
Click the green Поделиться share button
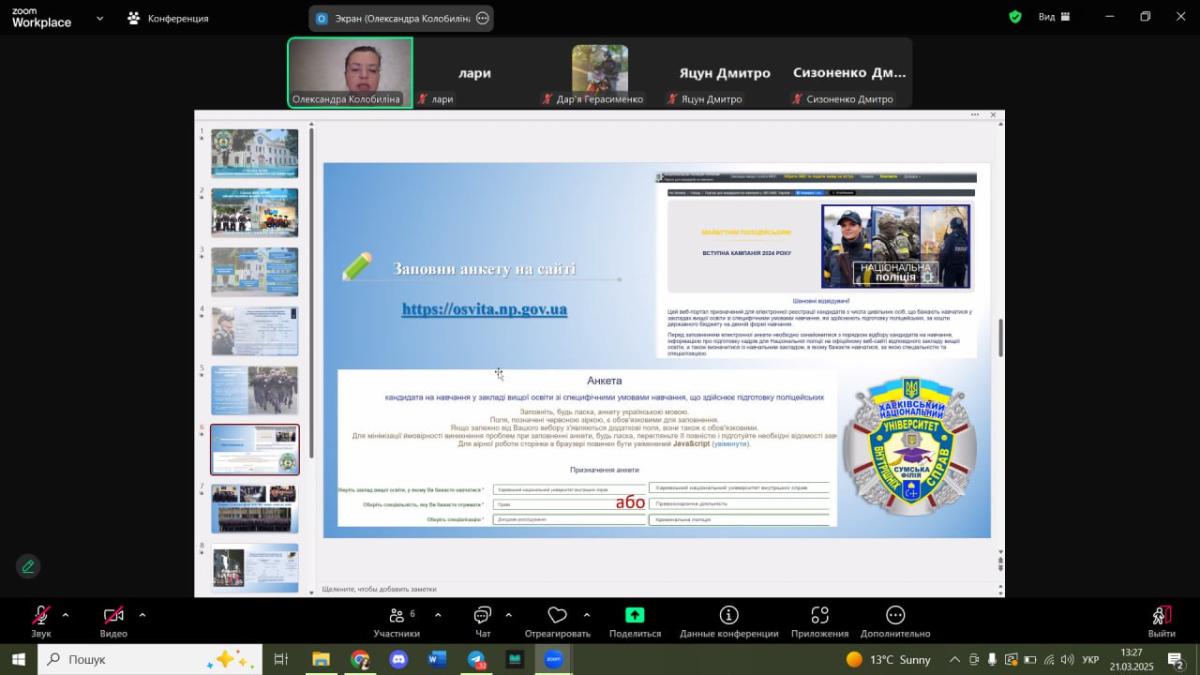pyautogui.click(x=635, y=620)
